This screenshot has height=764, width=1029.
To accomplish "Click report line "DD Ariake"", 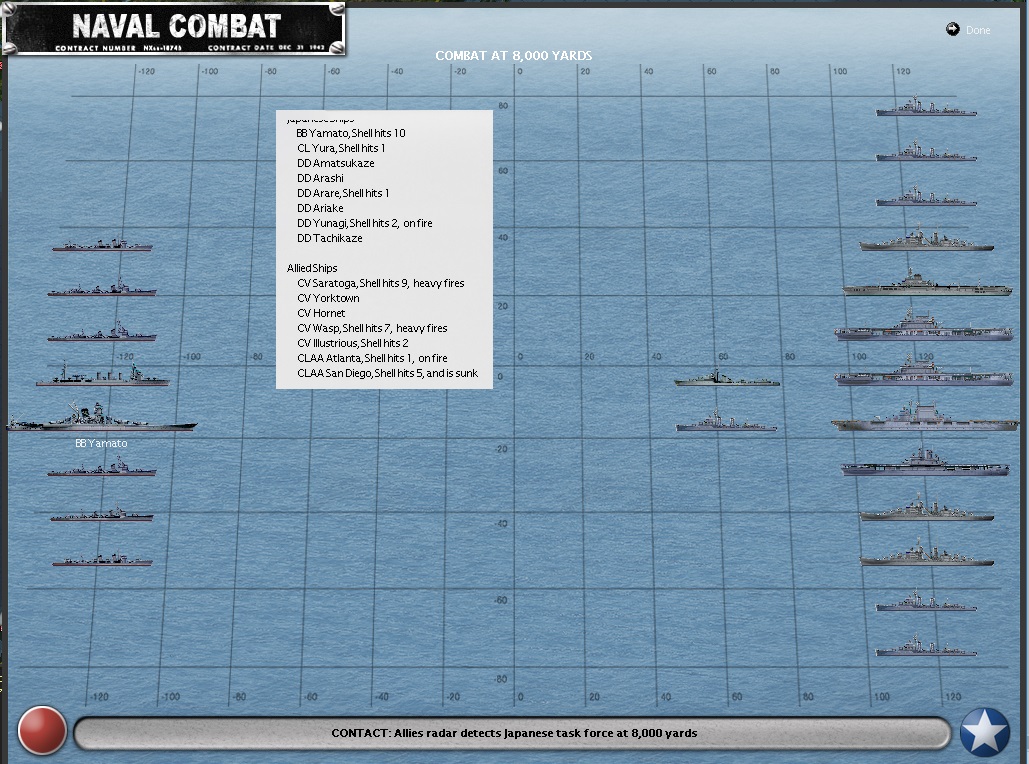I will [x=320, y=209].
